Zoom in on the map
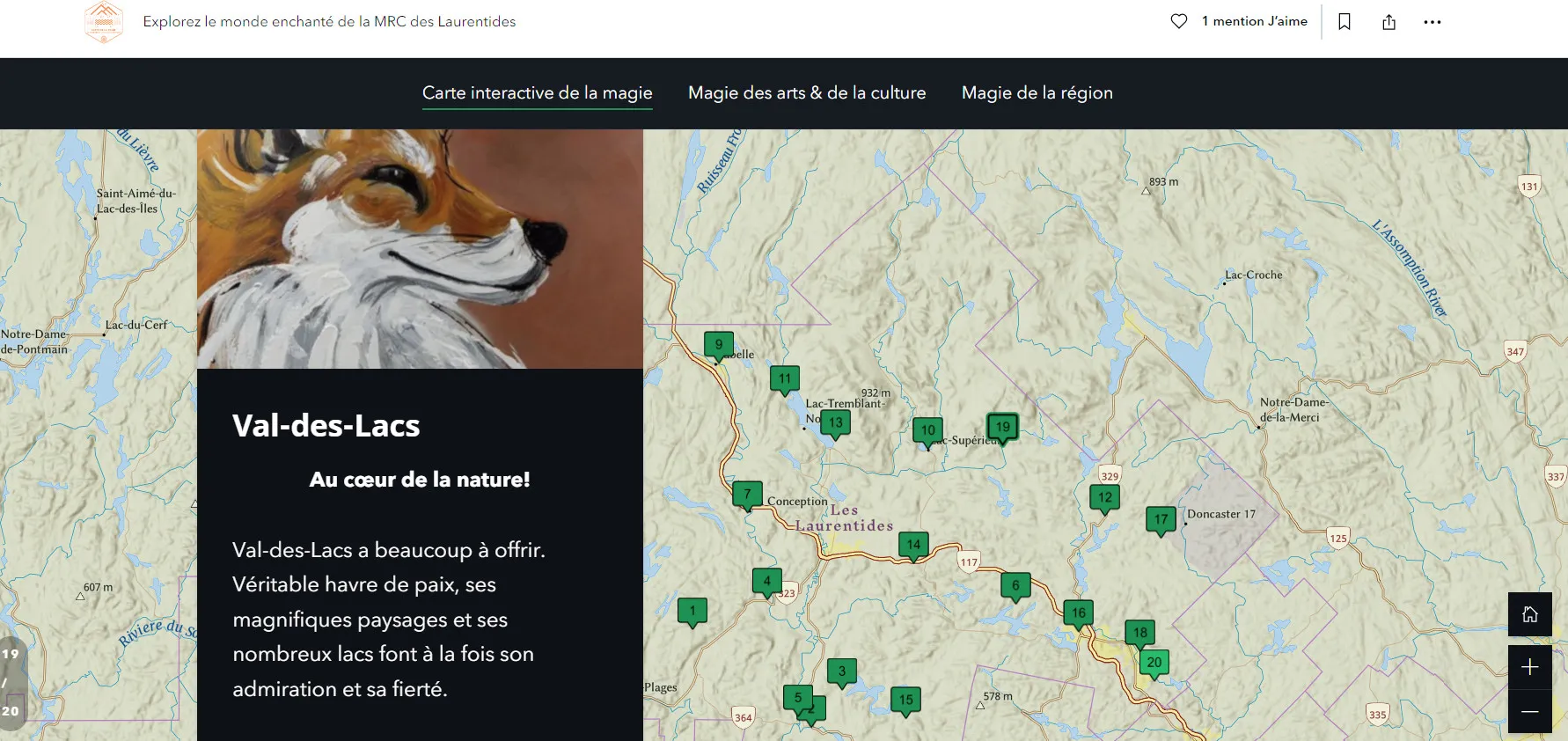 pyautogui.click(x=1529, y=667)
